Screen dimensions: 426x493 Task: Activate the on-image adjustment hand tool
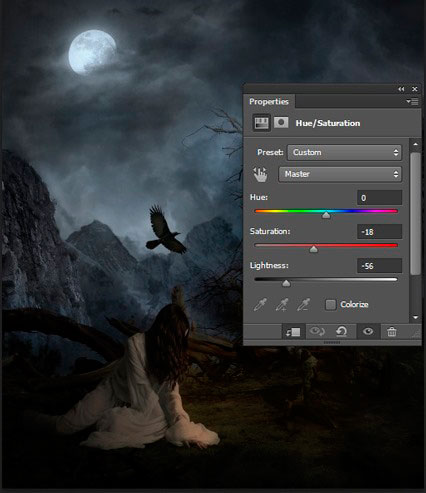pyautogui.click(x=260, y=174)
